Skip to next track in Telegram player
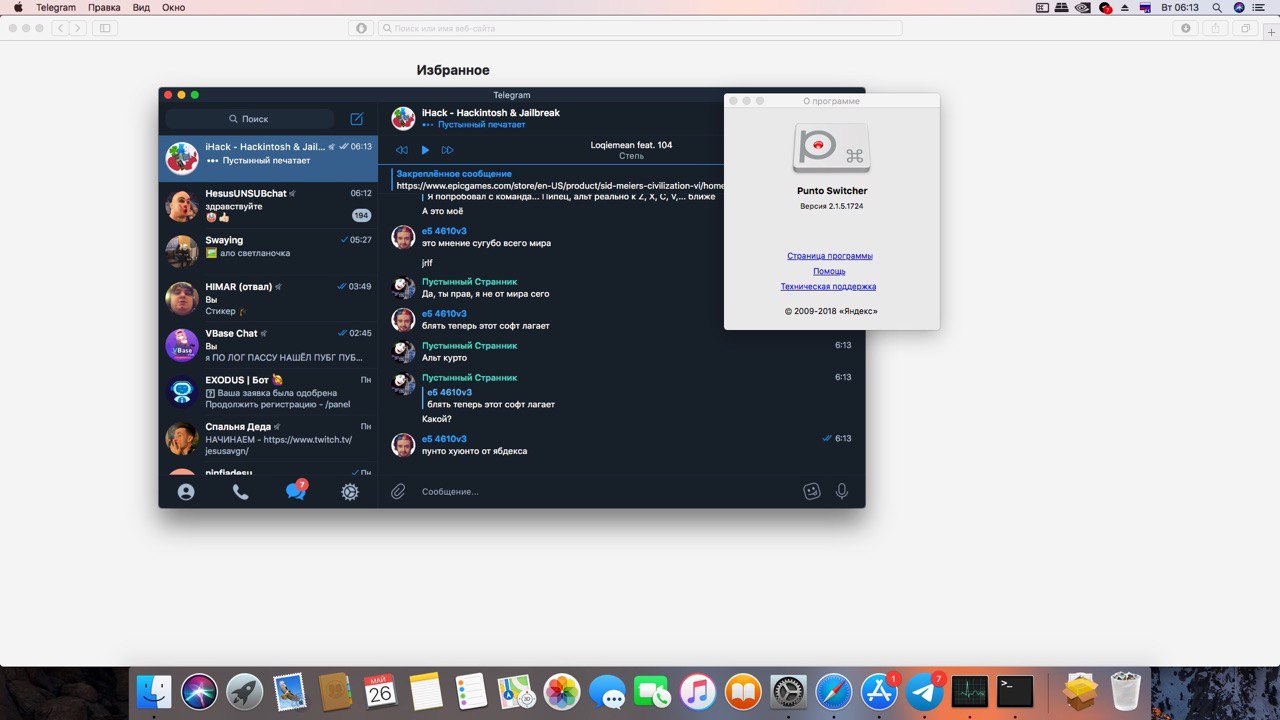This screenshot has height=720, width=1280. click(x=447, y=150)
